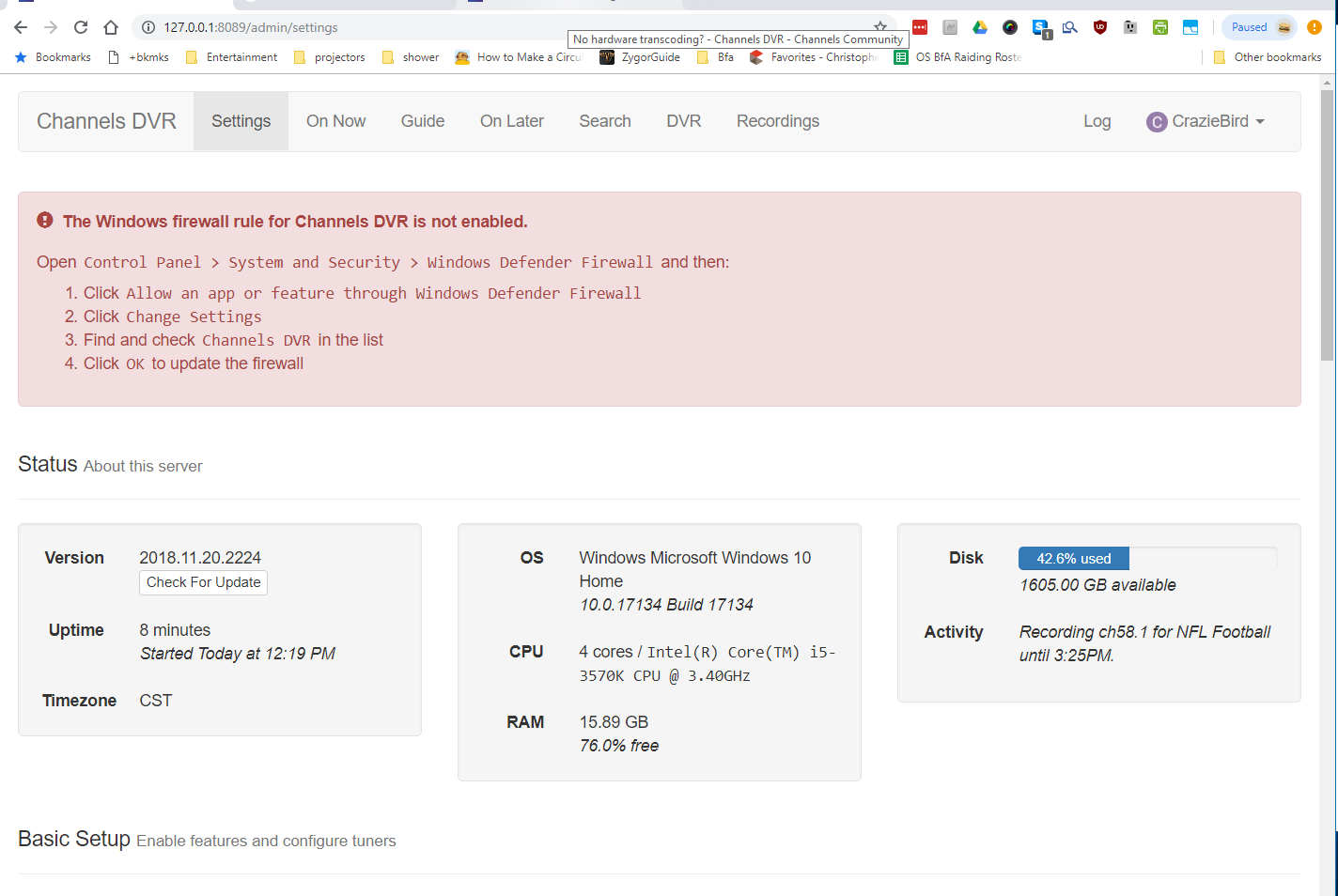The width and height of the screenshot is (1338, 896).
Task: Open the Recordings tab
Action: point(777,121)
